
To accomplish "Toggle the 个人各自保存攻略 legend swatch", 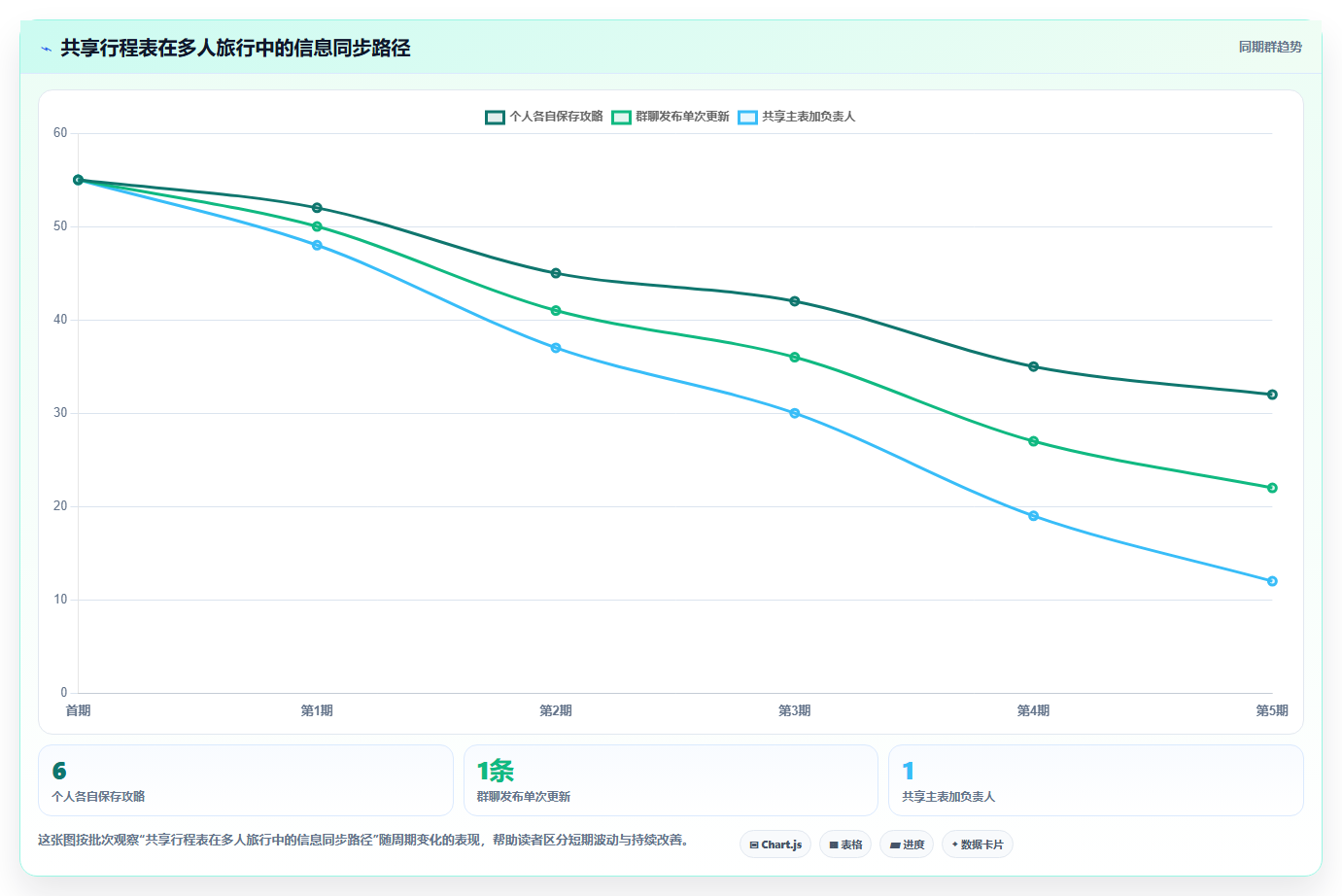I will (x=495, y=117).
